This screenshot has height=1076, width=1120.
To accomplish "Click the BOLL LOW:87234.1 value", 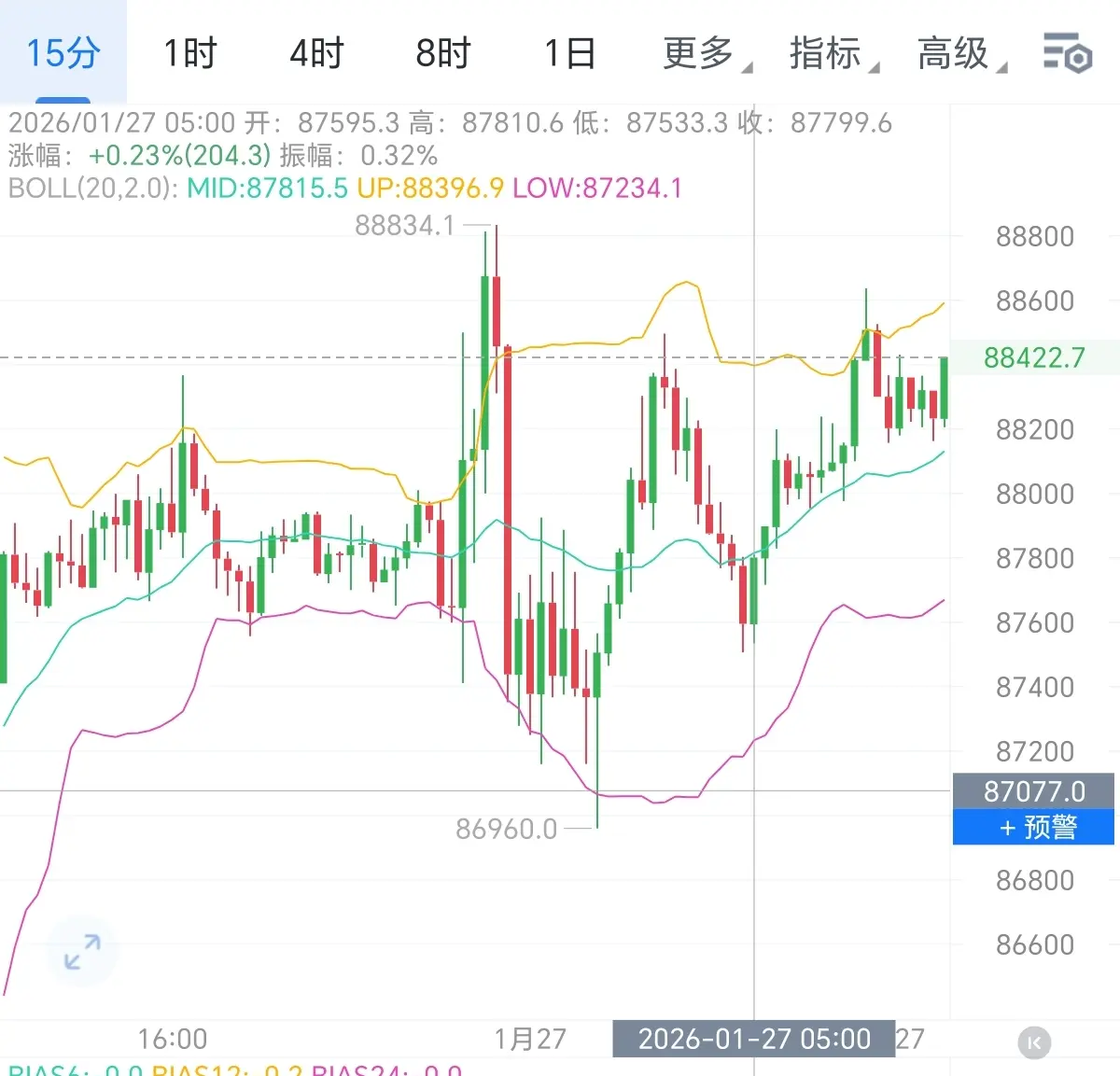I will pos(597,189).
